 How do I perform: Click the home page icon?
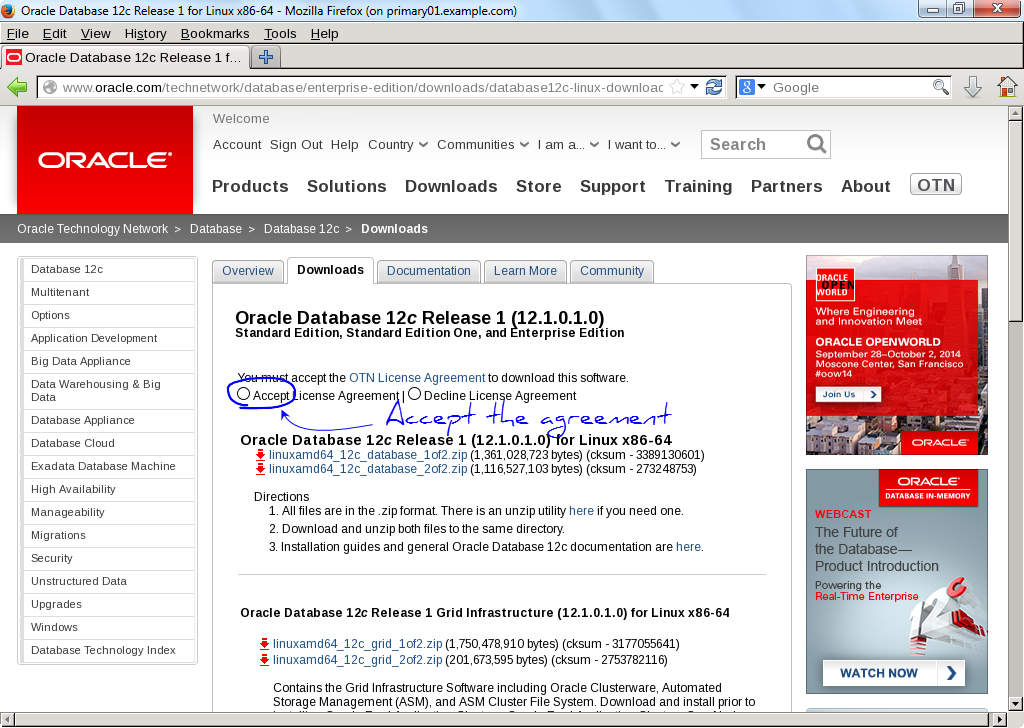point(1007,87)
